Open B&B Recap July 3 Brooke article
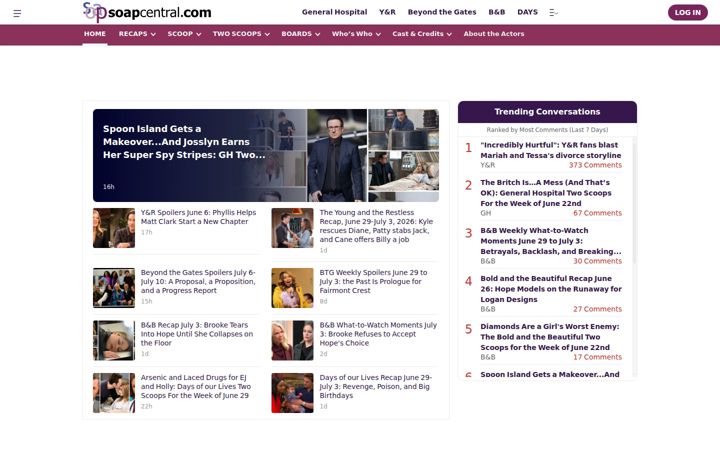Screen dimensions: 720x450 click(197, 334)
